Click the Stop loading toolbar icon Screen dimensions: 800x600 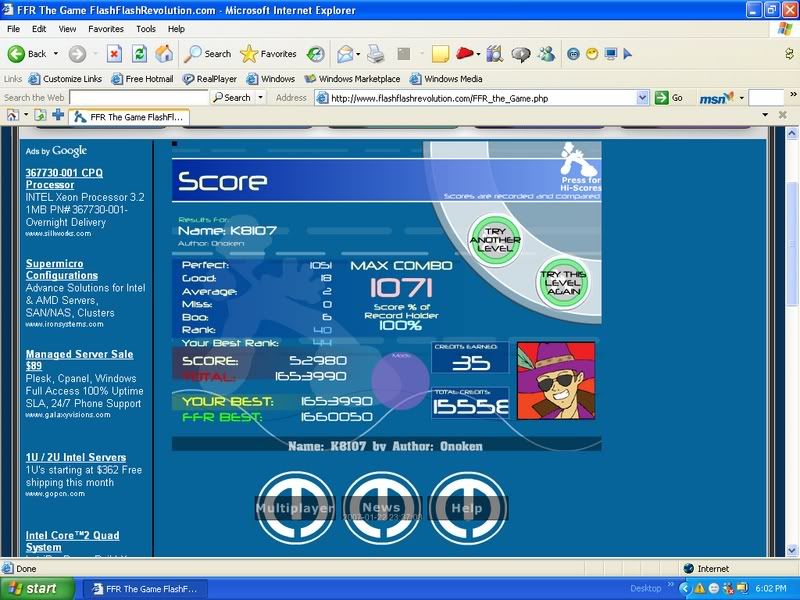[114, 54]
